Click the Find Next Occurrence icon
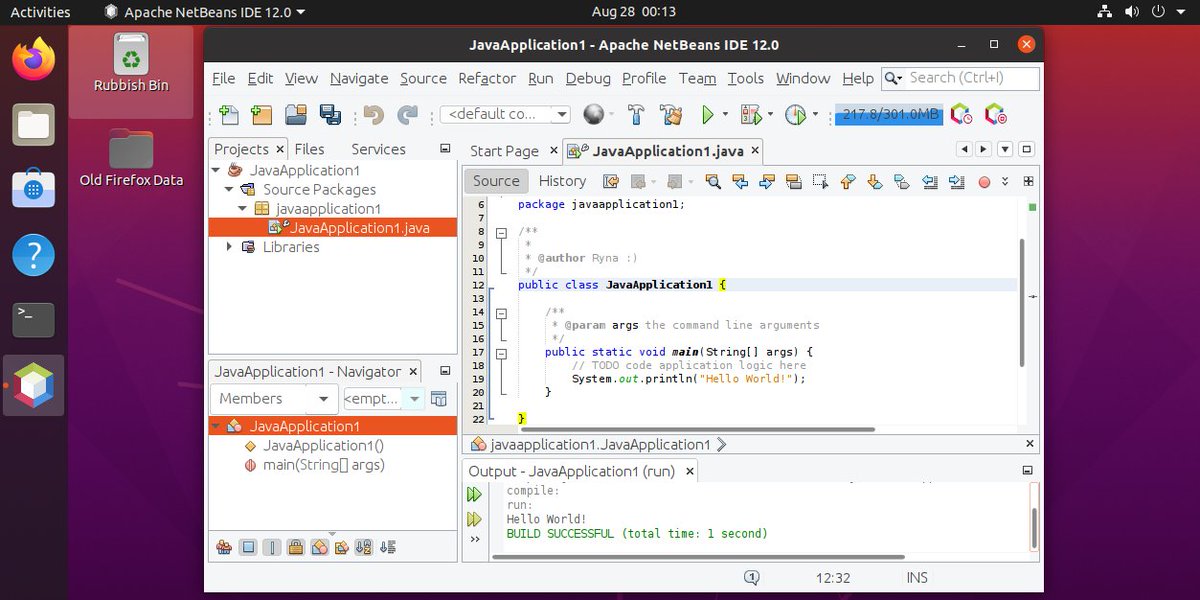The width and height of the screenshot is (1200, 600). [x=767, y=181]
